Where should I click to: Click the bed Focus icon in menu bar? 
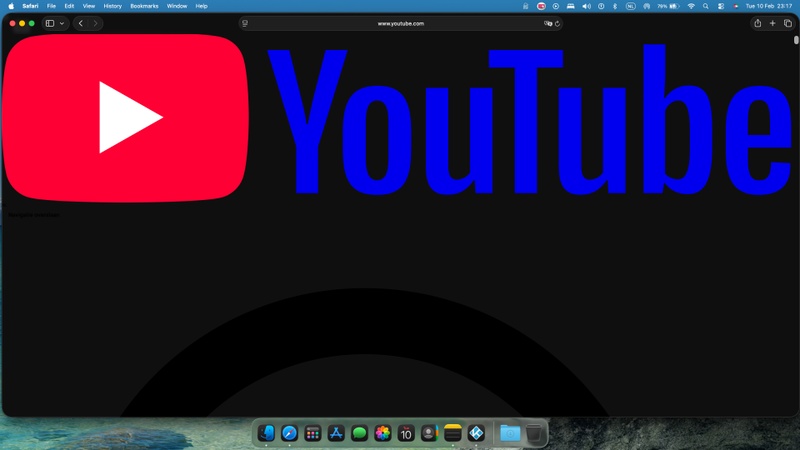pyautogui.click(x=570, y=6)
